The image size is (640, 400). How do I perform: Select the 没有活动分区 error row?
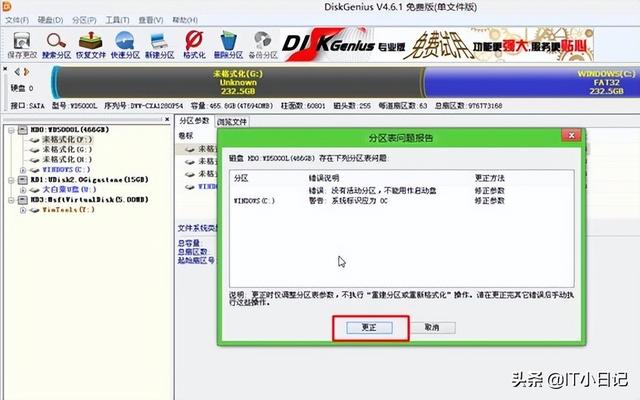pyautogui.click(x=401, y=191)
